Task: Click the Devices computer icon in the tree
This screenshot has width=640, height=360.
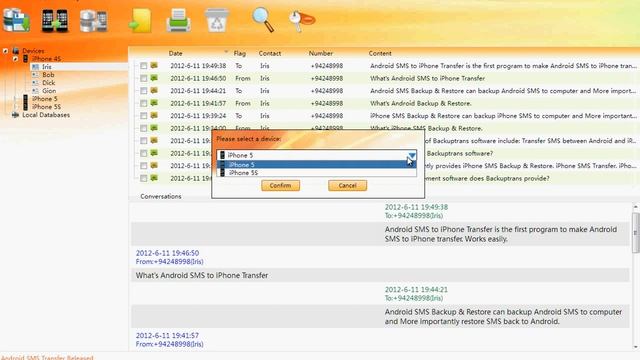Action: (16, 51)
